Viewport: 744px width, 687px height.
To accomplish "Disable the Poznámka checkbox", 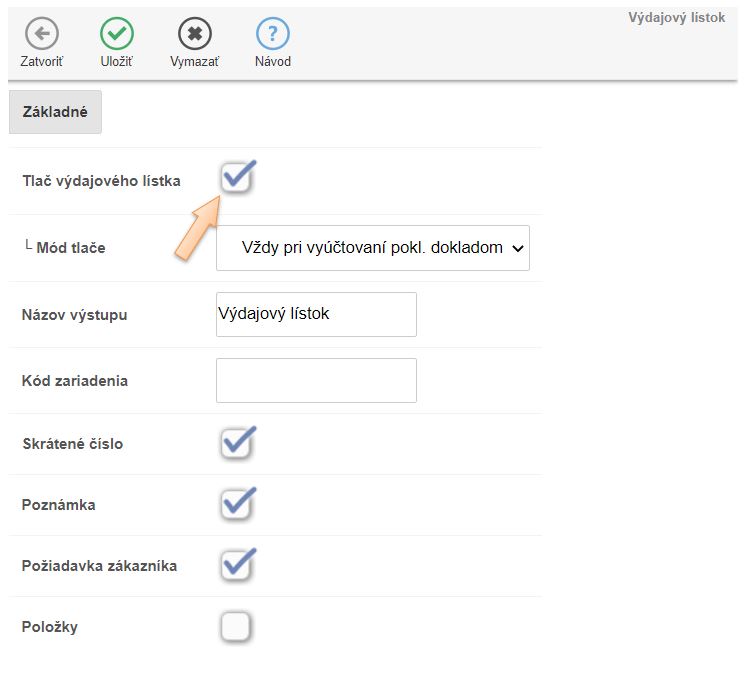I will [235, 505].
